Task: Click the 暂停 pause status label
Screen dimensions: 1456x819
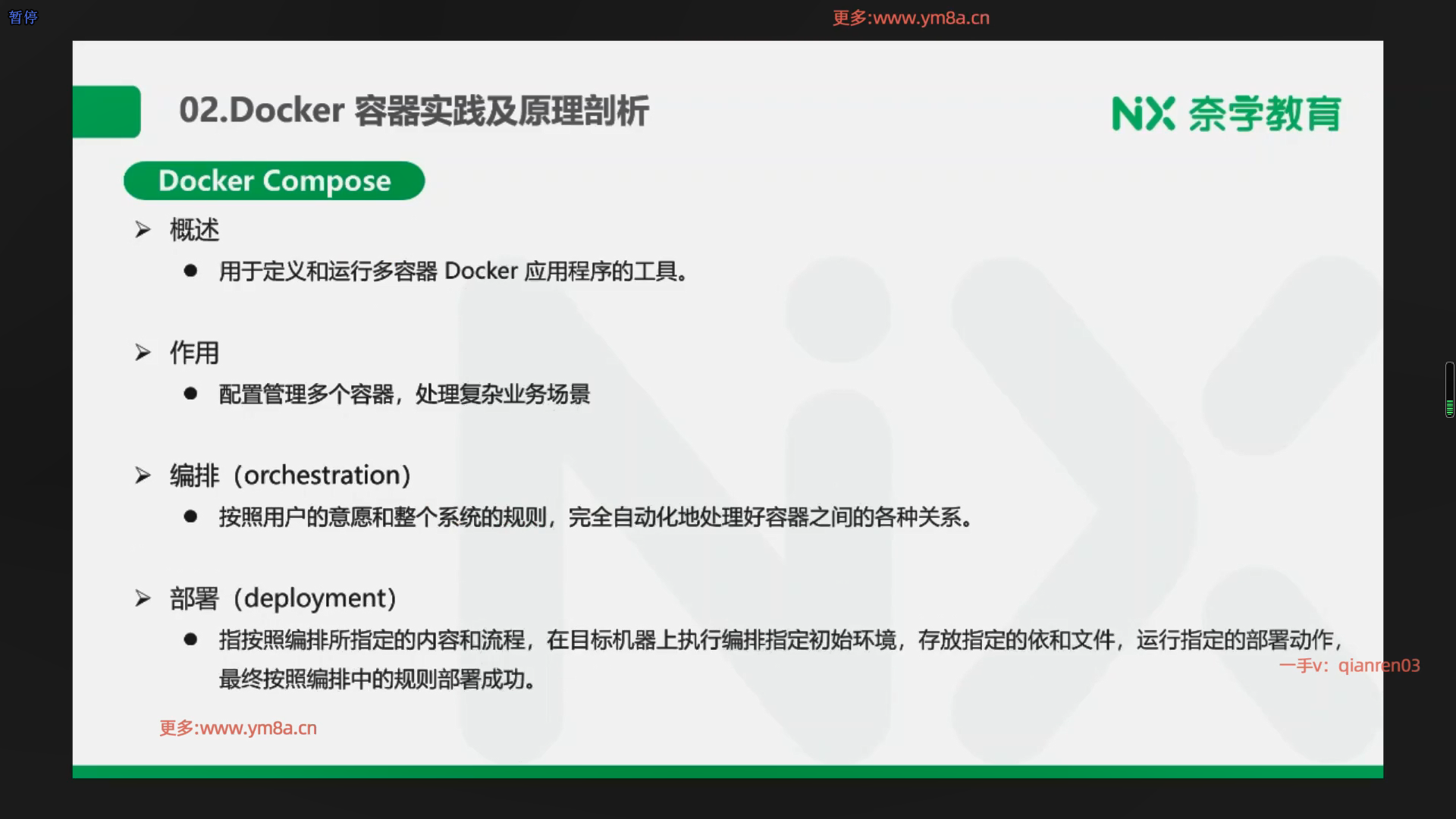Action: pyautogui.click(x=23, y=17)
